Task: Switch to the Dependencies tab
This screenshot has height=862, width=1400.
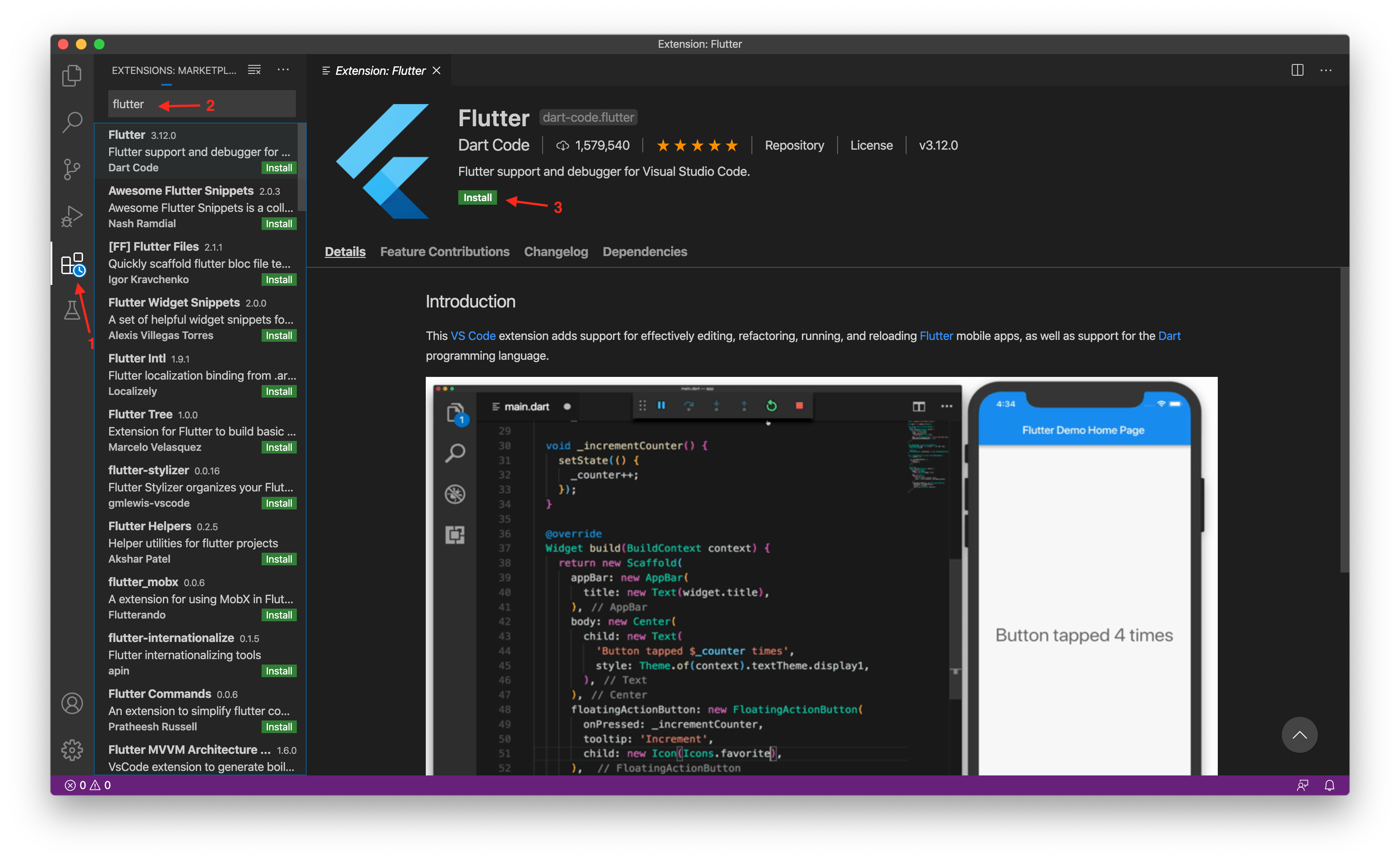Action: (645, 252)
